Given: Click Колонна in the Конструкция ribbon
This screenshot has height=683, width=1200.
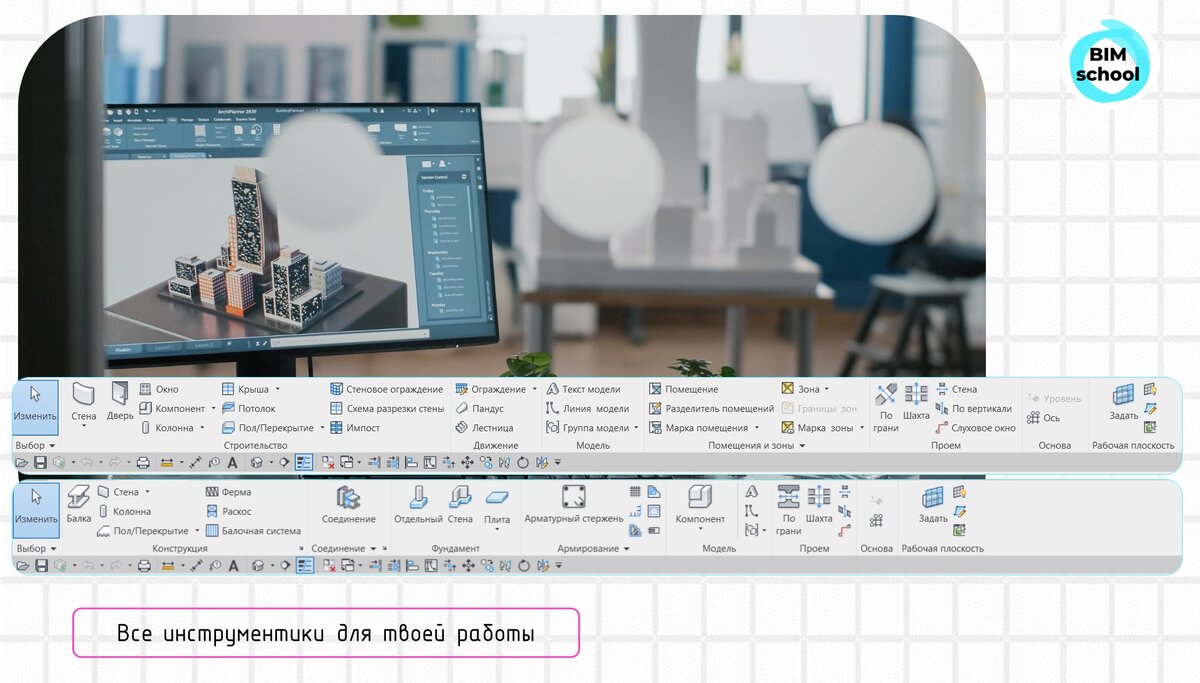Looking at the screenshot, I should pos(124,511).
